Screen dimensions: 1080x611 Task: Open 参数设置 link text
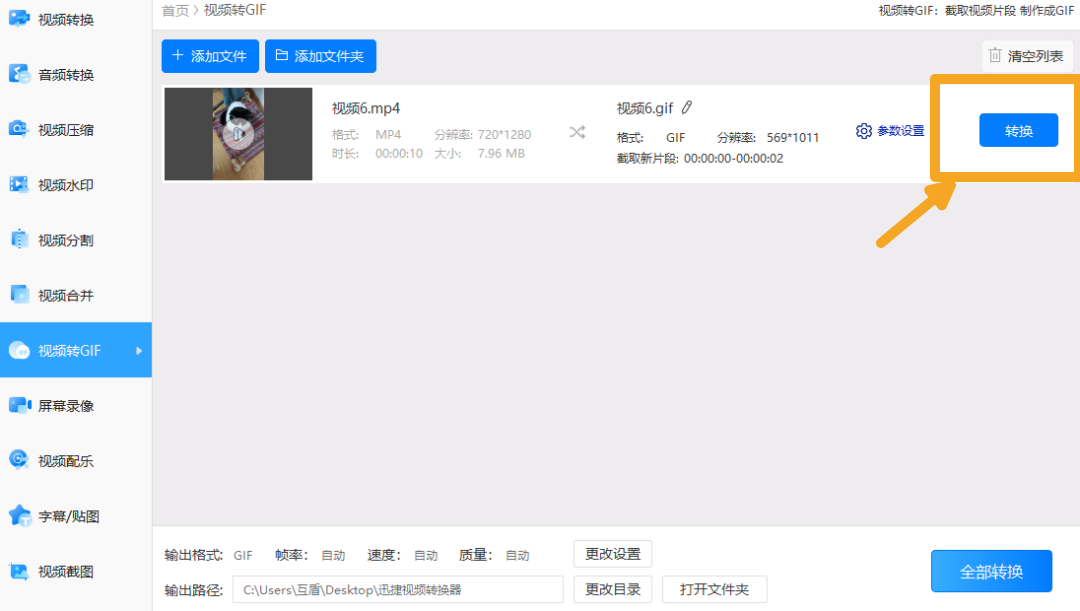pos(900,131)
